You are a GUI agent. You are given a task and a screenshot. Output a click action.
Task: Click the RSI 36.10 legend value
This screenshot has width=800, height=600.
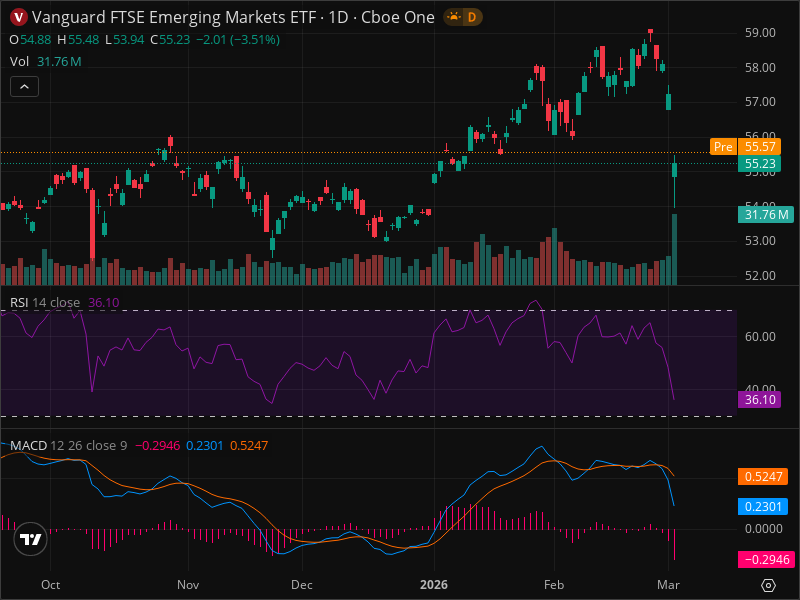click(104, 303)
